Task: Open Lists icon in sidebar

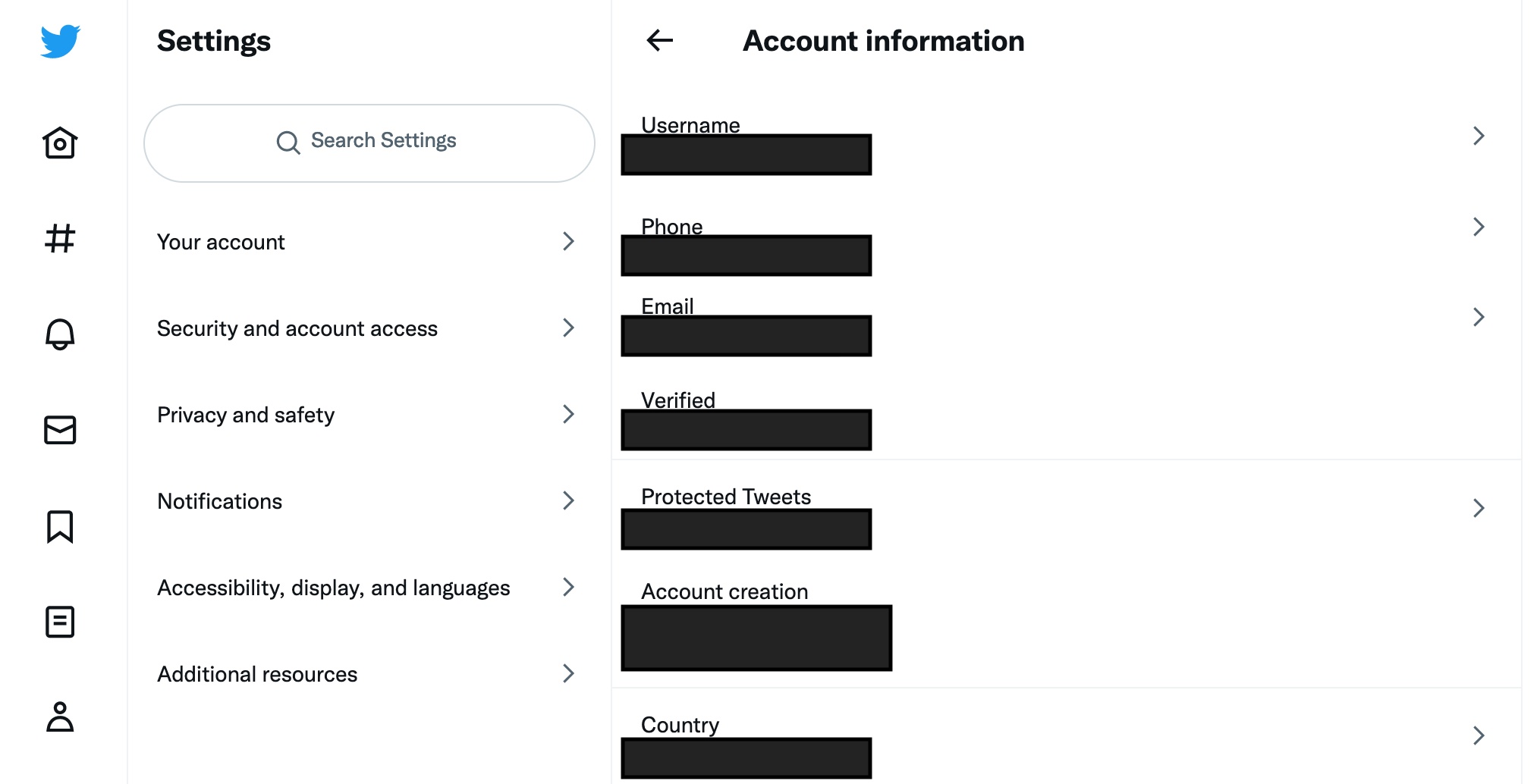Action: tap(60, 622)
